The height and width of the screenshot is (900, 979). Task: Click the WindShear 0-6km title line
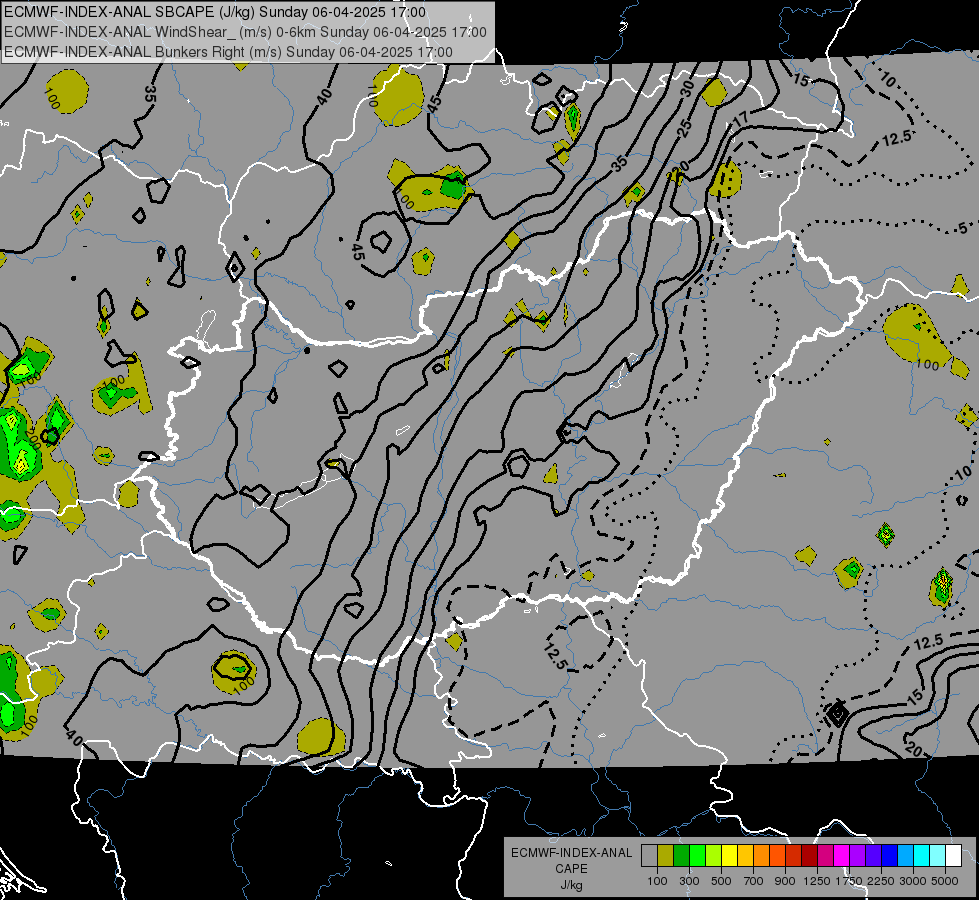pyautogui.click(x=245, y=32)
